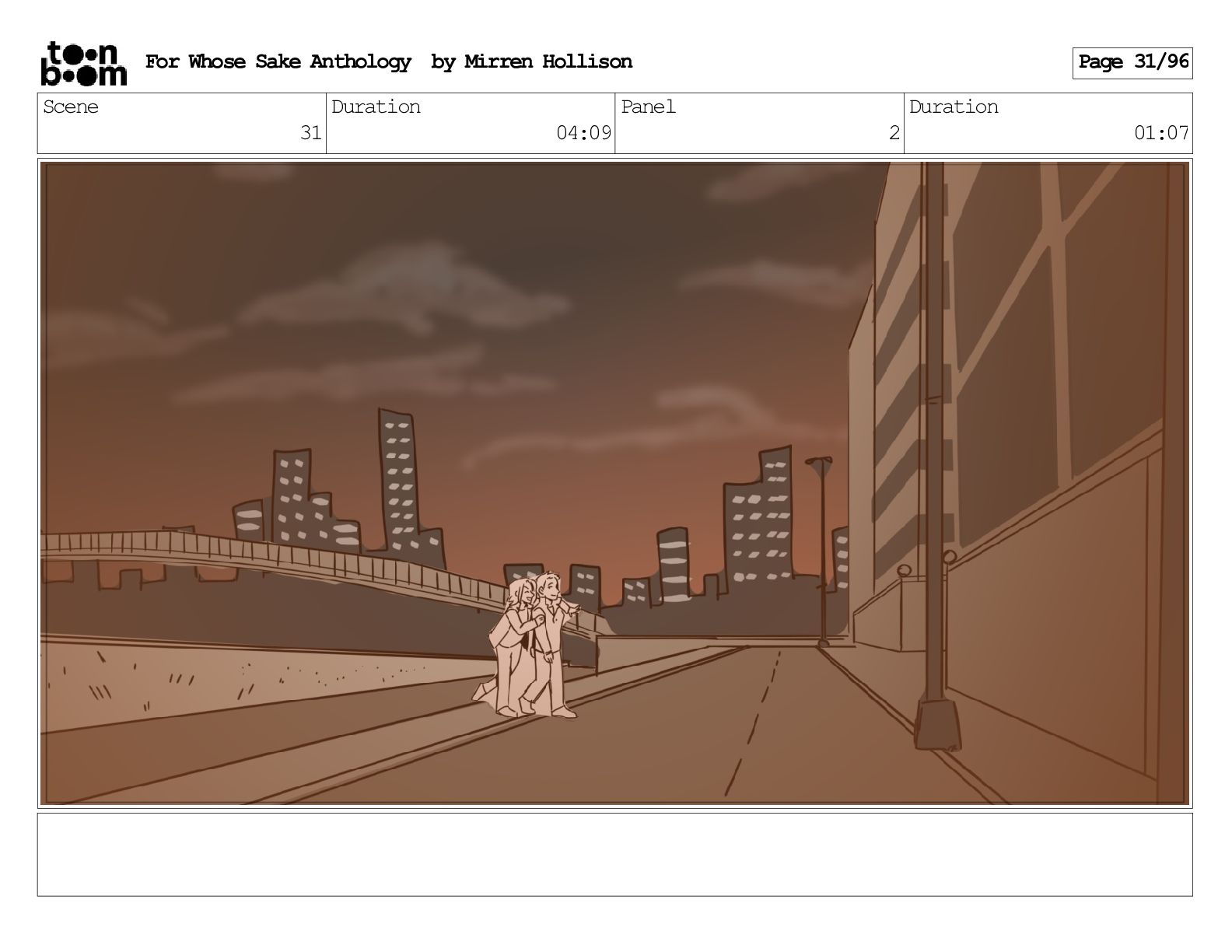Click the title 'For Whose Sake Anthology'
The image size is (1232, 952).
click(x=278, y=62)
